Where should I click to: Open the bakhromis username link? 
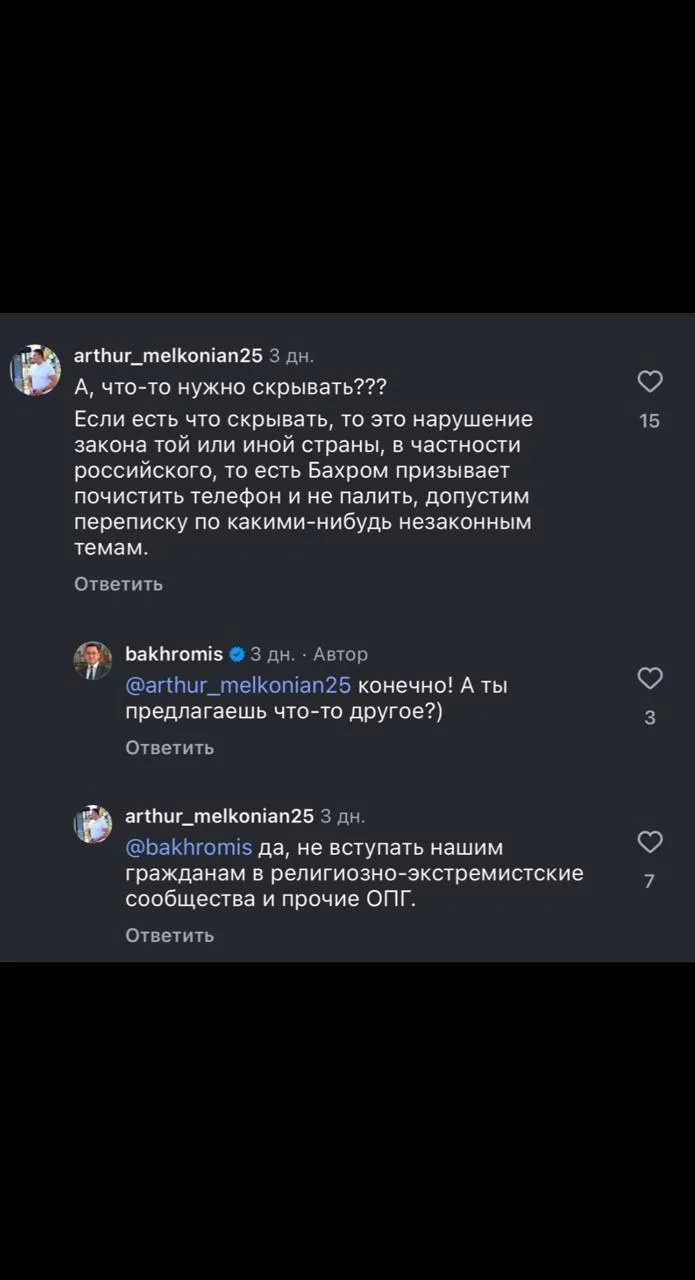174,654
